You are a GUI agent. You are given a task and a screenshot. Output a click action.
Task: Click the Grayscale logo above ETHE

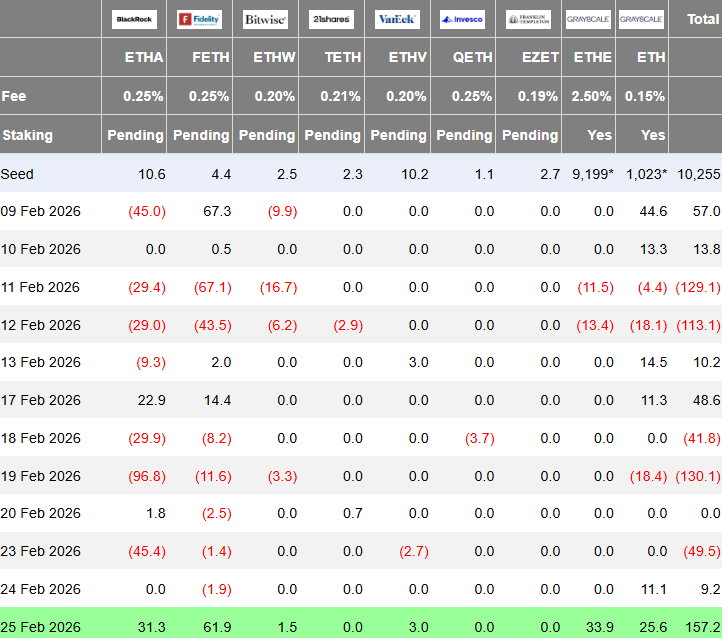point(588,19)
